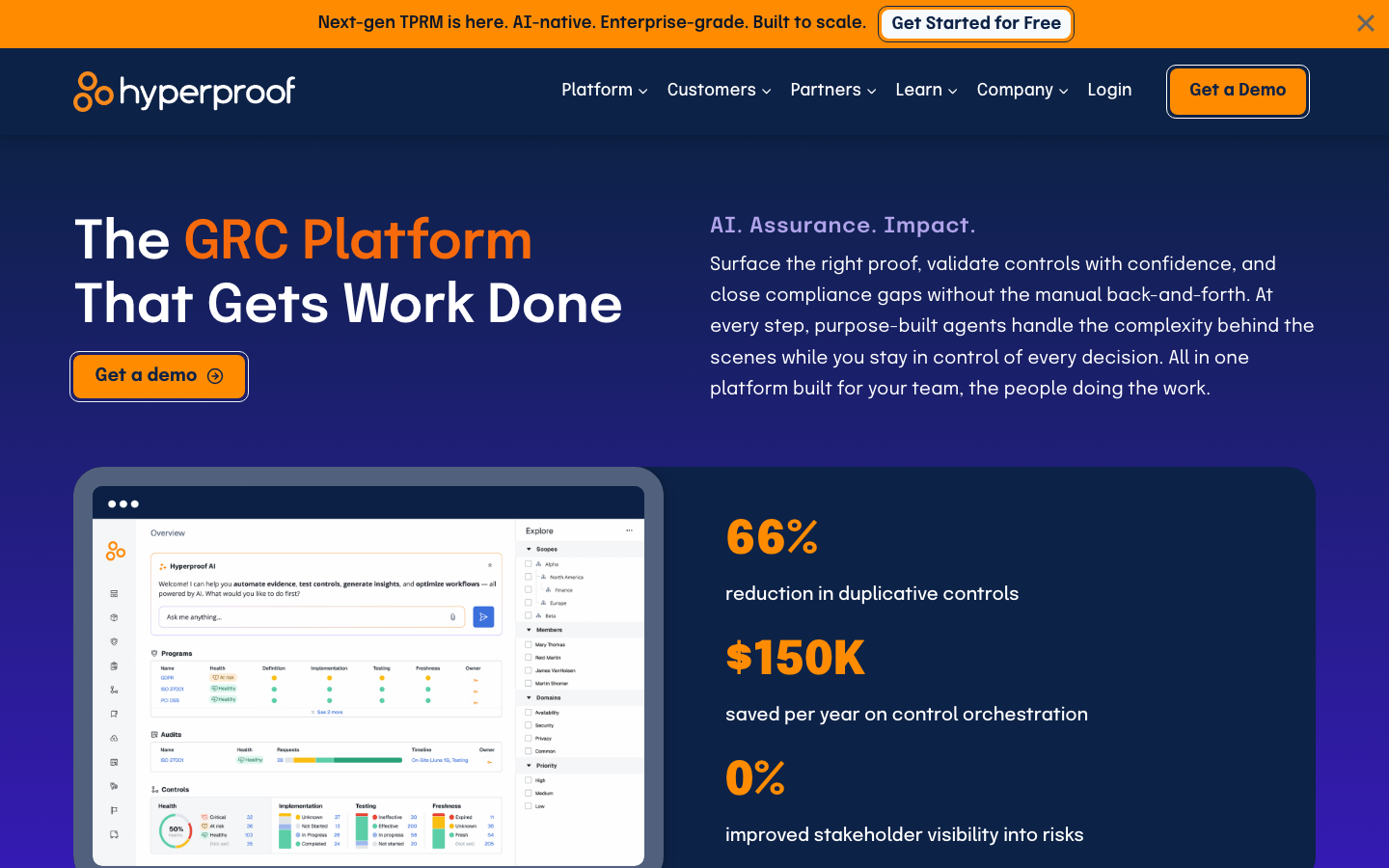
Task: Click the shield icon next to Programs heading
Action: 154,653
